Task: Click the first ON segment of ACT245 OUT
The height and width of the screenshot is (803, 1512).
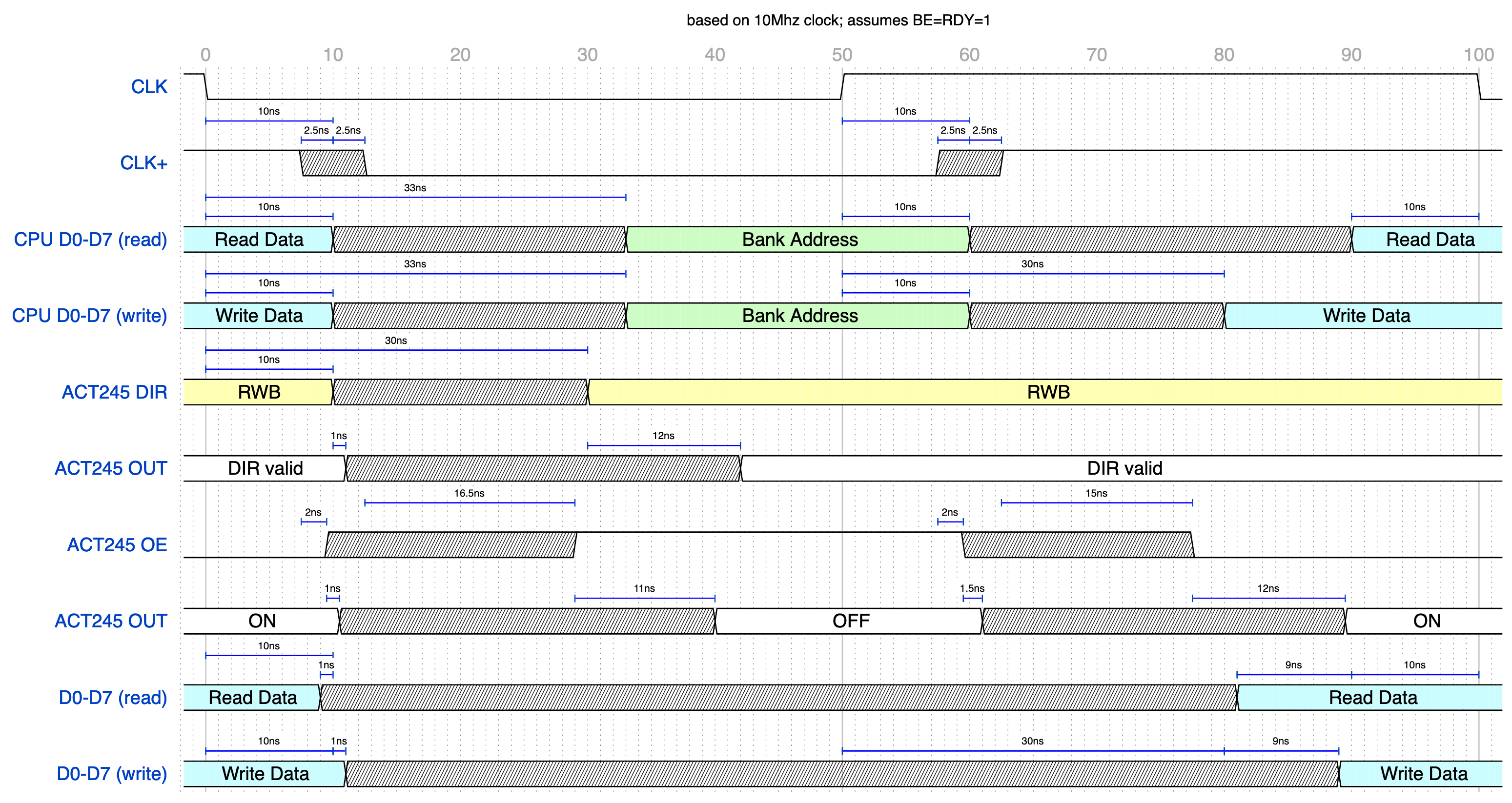Action: click(262, 621)
